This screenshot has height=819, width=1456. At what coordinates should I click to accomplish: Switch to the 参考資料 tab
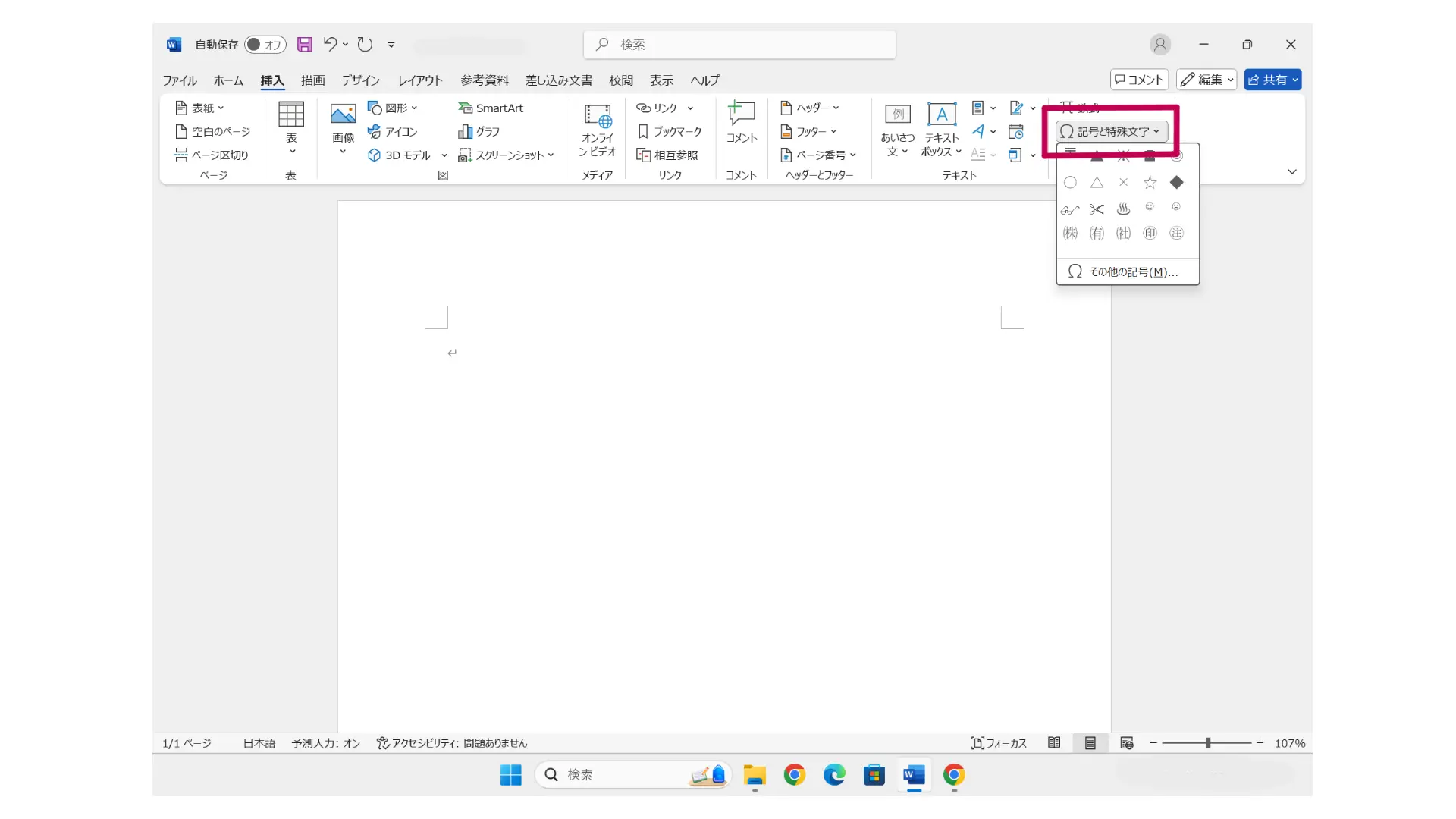[485, 80]
